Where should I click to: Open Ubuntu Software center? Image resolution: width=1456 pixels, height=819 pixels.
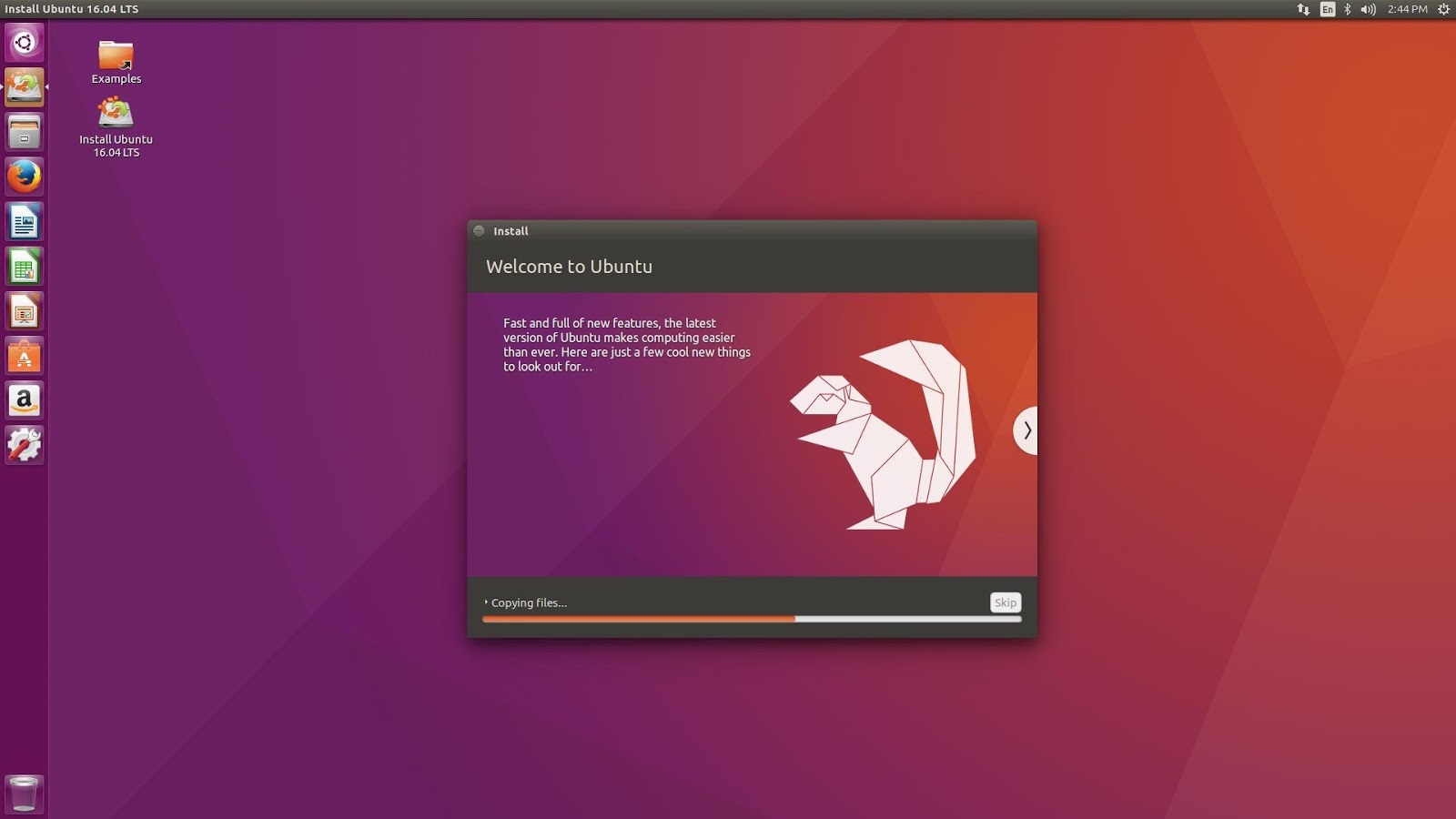tap(25, 355)
